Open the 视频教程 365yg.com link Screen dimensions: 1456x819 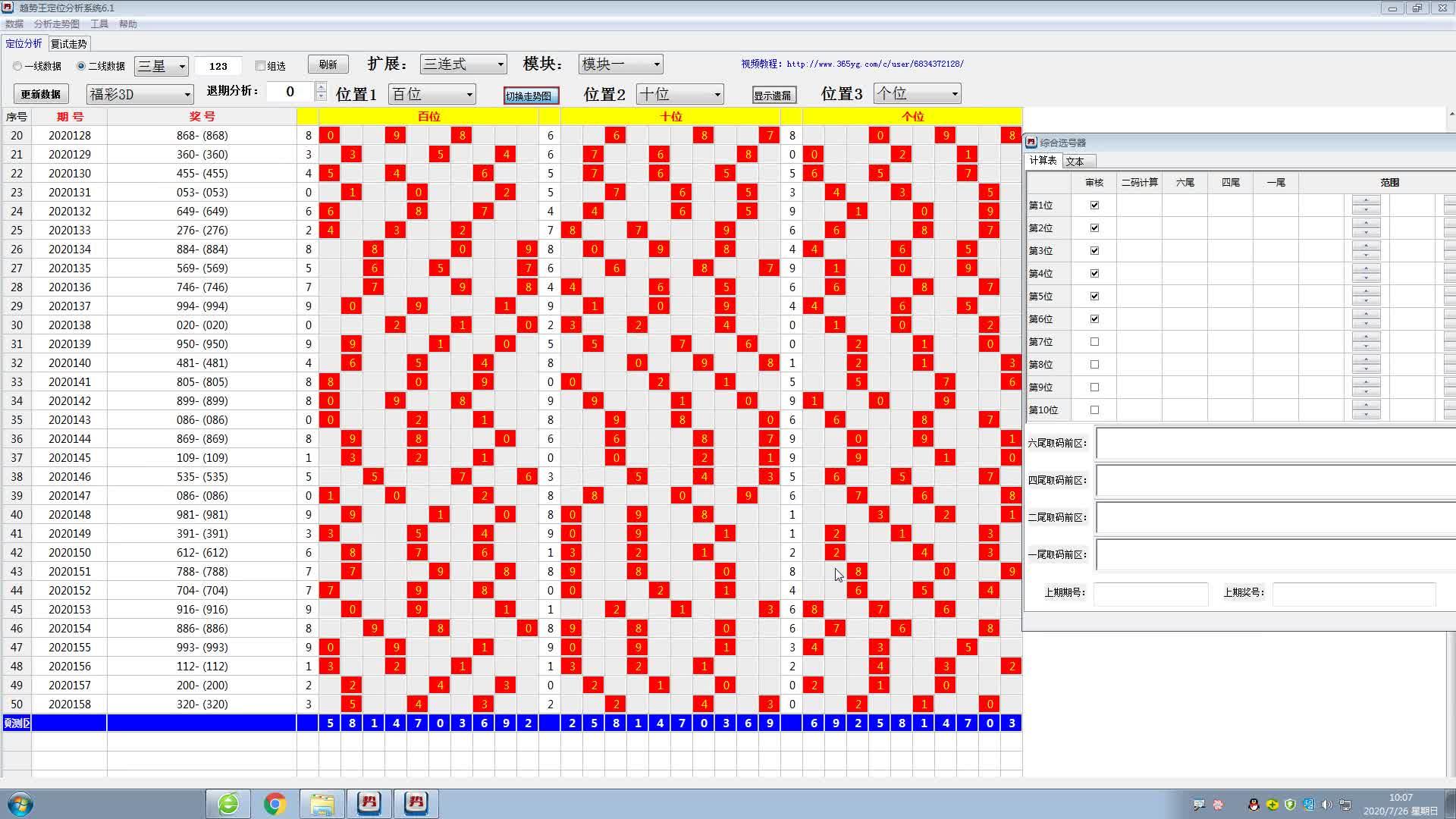(x=852, y=64)
